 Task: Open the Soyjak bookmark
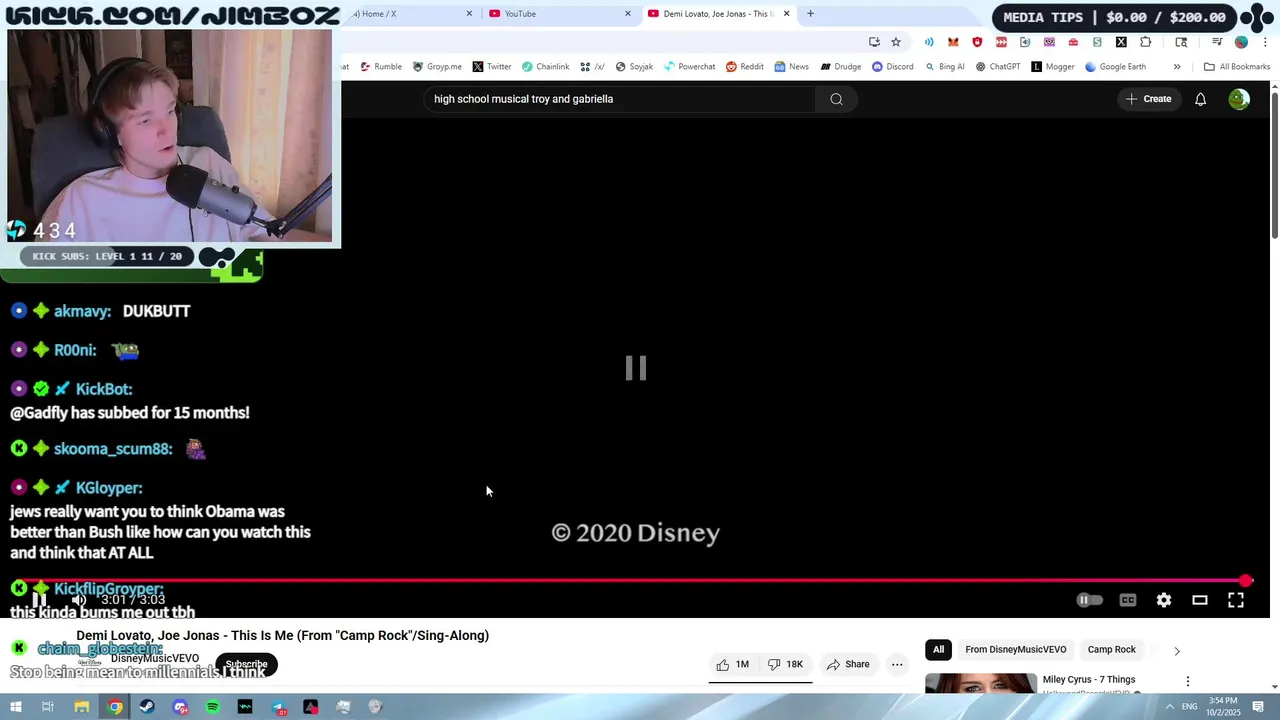point(634,67)
